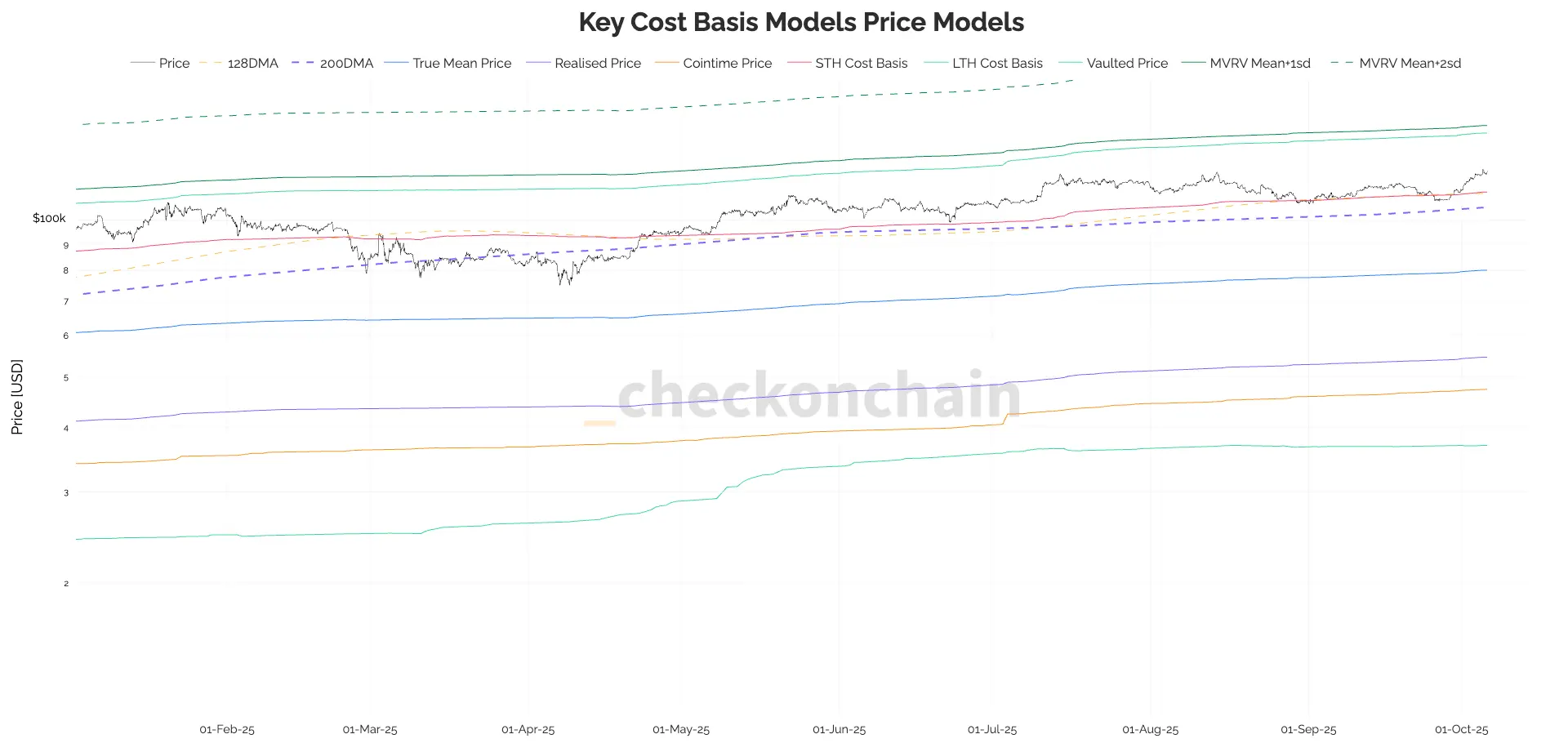Image resolution: width=1568 pixels, height=752 pixels.
Task: Select the 01-May-25 date tick label
Action: click(x=681, y=729)
